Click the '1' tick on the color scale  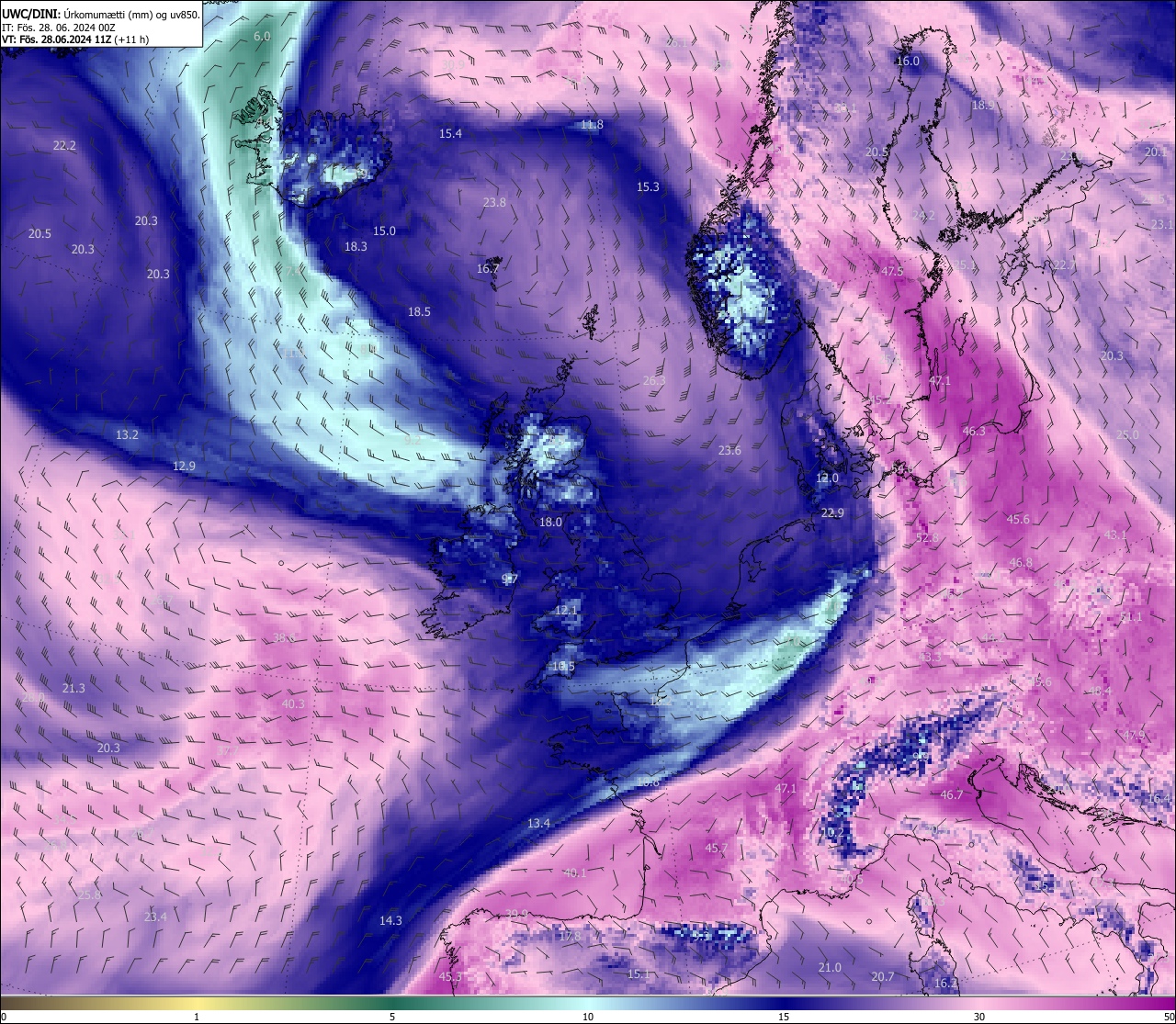pyautogui.click(x=197, y=1017)
